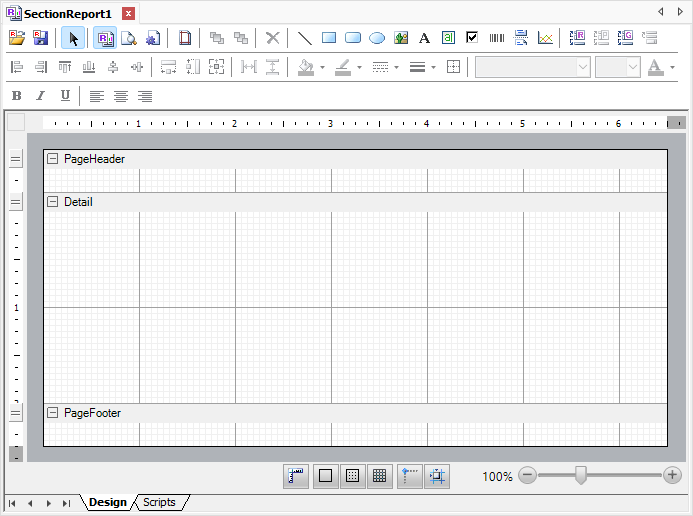This screenshot has height=516, width=693.
Task: Select the Barcode control tool
Action: click(497, 38)
